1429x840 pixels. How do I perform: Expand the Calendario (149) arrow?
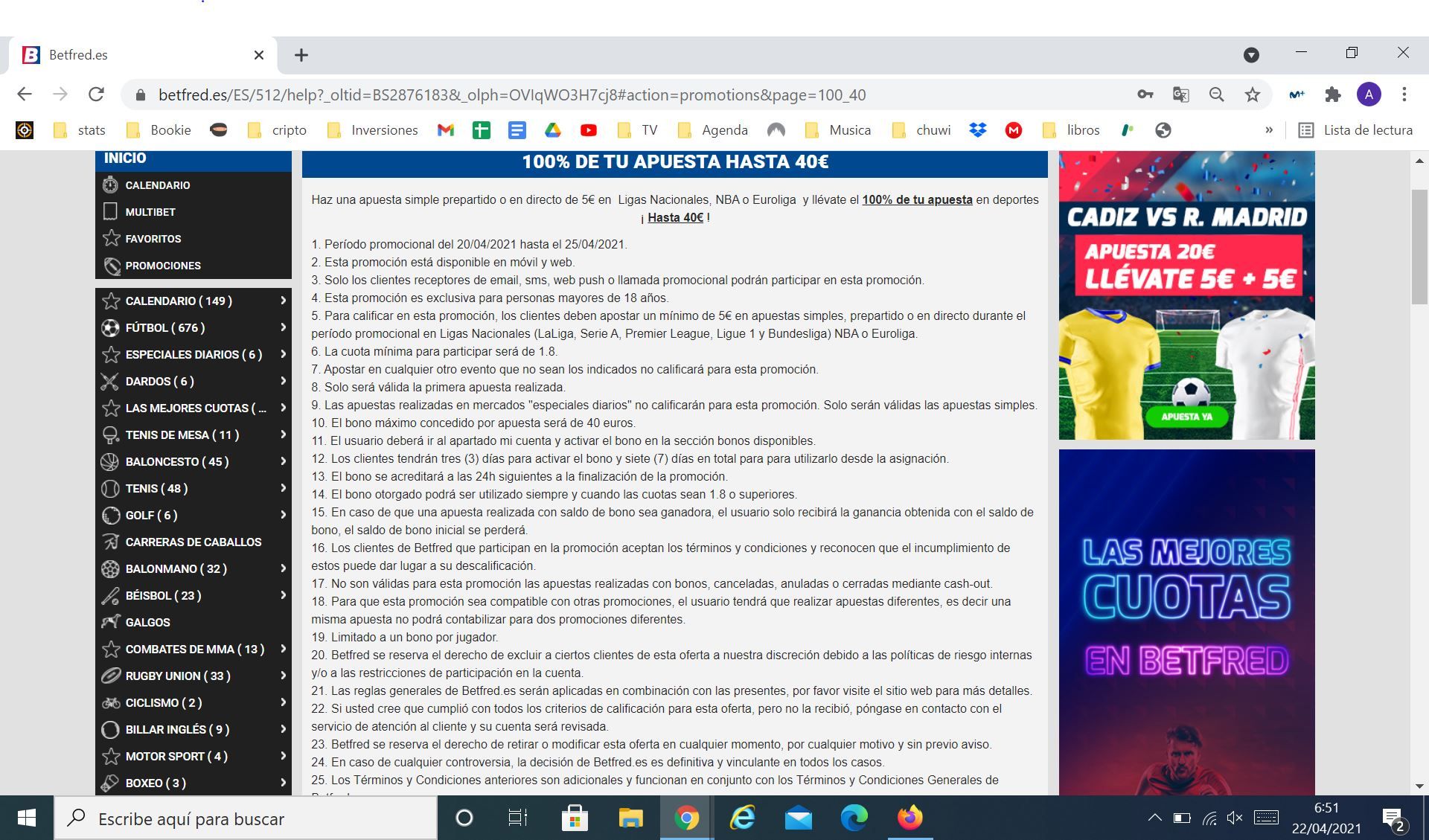pyautogui.click(x=283, y=301)
